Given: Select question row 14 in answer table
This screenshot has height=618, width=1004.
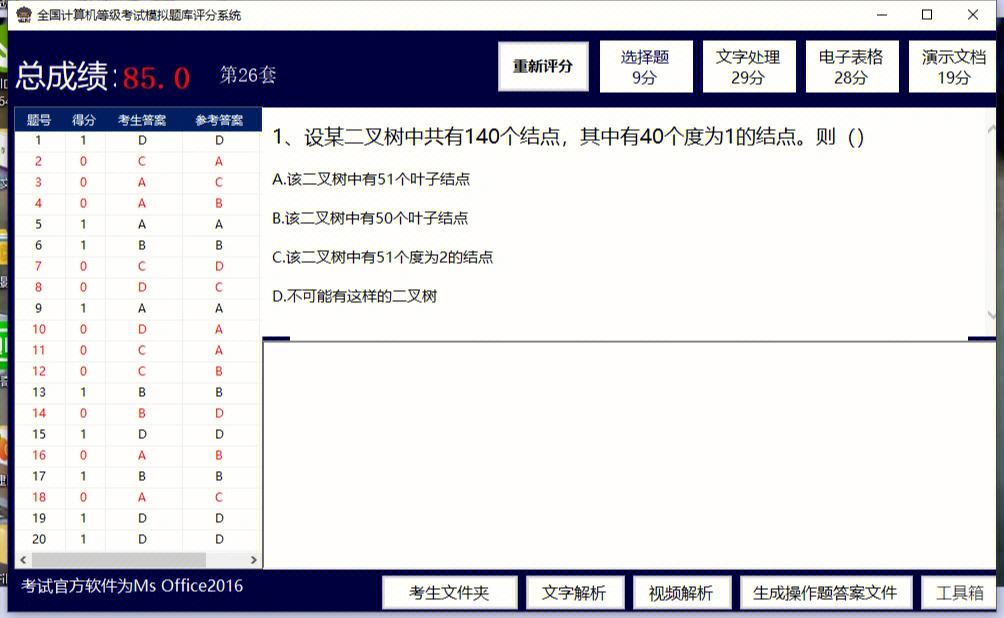Looking at the screenshot, I should [138, 414].
